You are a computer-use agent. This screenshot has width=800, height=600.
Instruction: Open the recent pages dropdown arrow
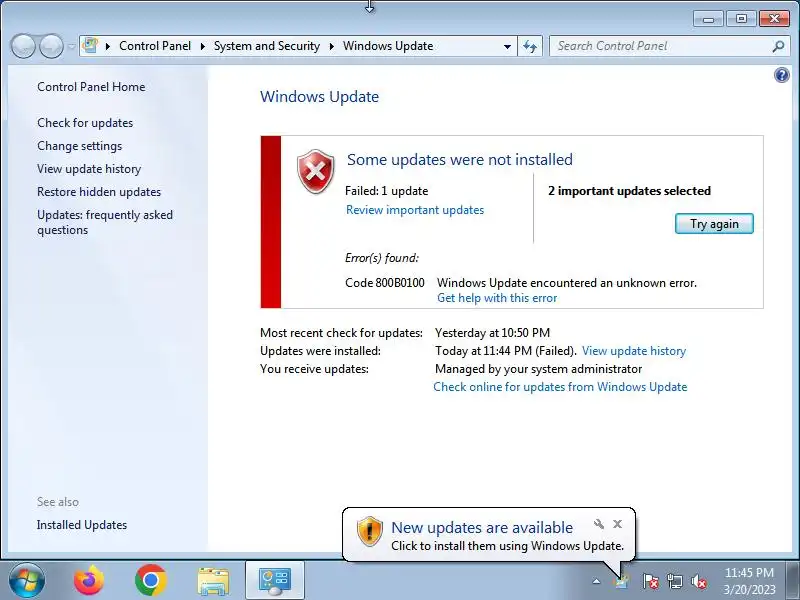click(x=71, y=46)
